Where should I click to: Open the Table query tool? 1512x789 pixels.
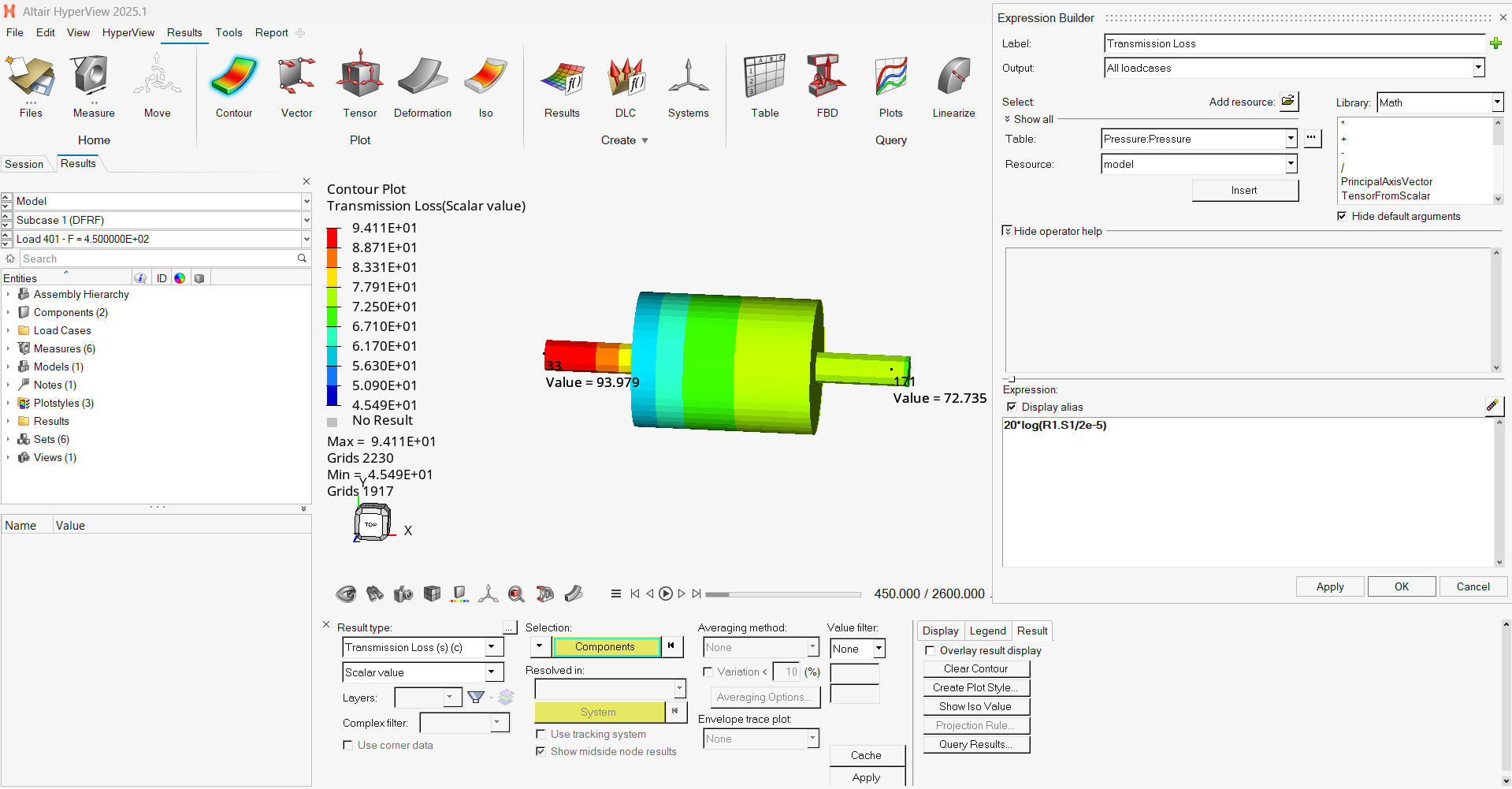tap(765, 77)
